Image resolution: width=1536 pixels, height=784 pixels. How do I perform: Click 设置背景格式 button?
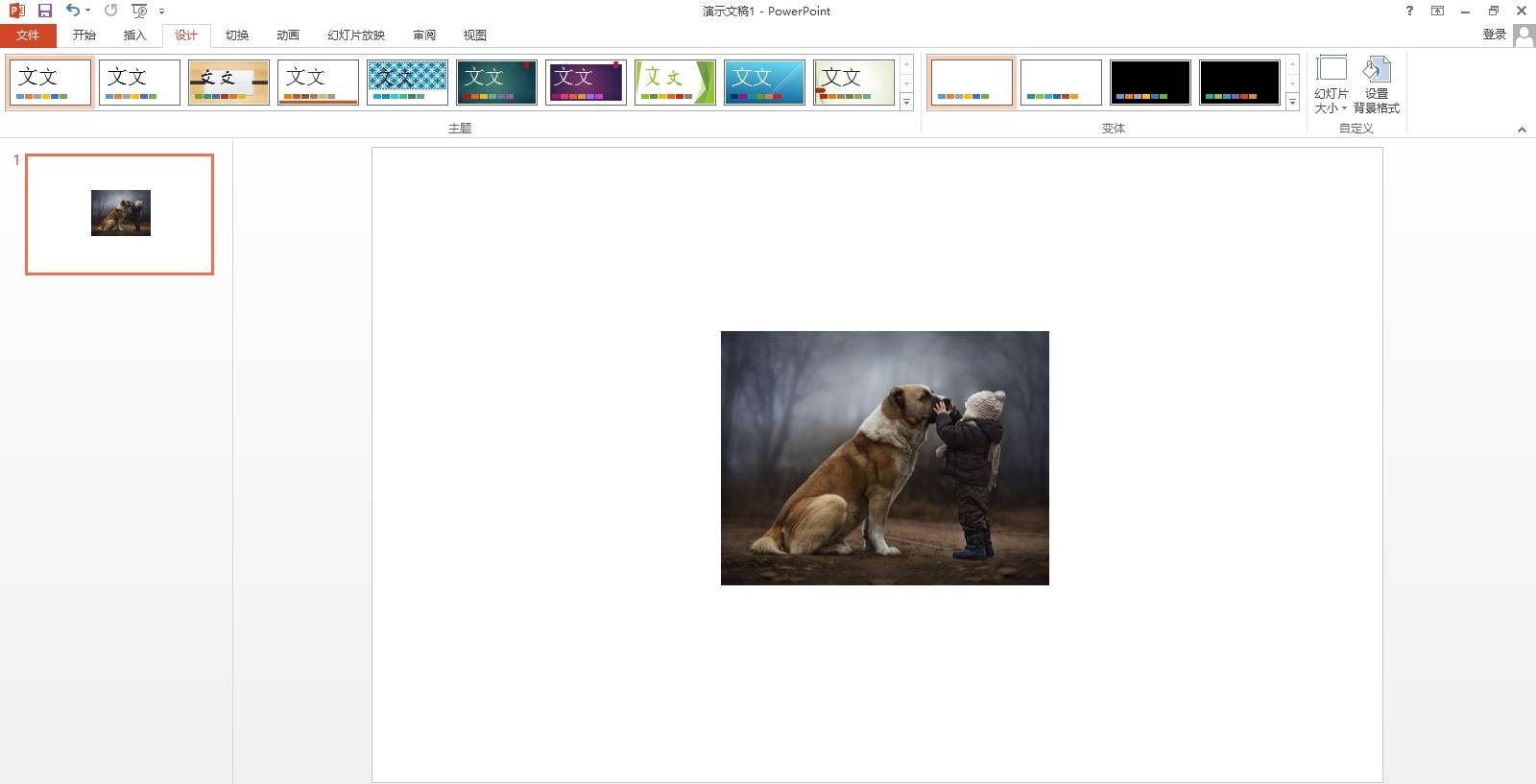(x=1377, y=85)
